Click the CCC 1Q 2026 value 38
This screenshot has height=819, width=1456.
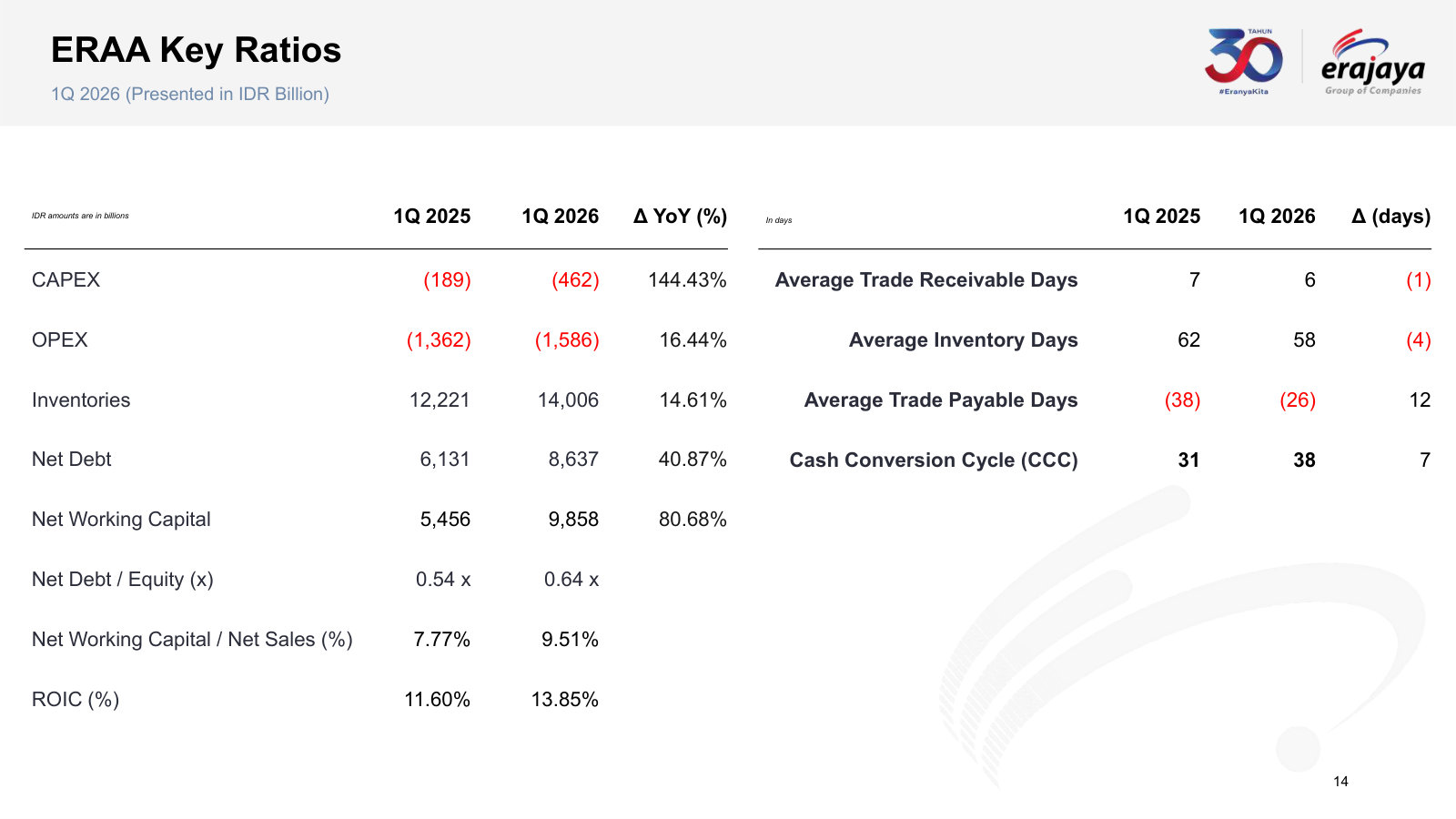(1304, 460)
